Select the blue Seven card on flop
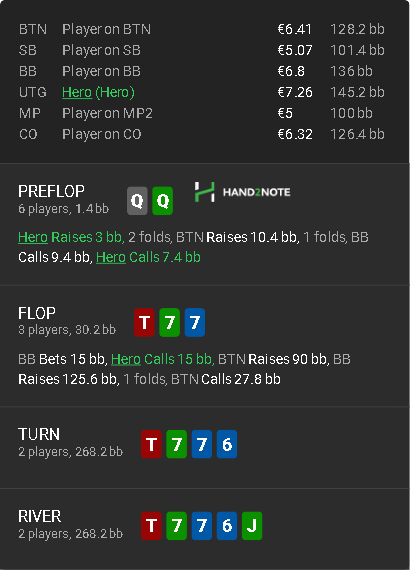The width and height of the screenshot is (410, 570). 194,322
